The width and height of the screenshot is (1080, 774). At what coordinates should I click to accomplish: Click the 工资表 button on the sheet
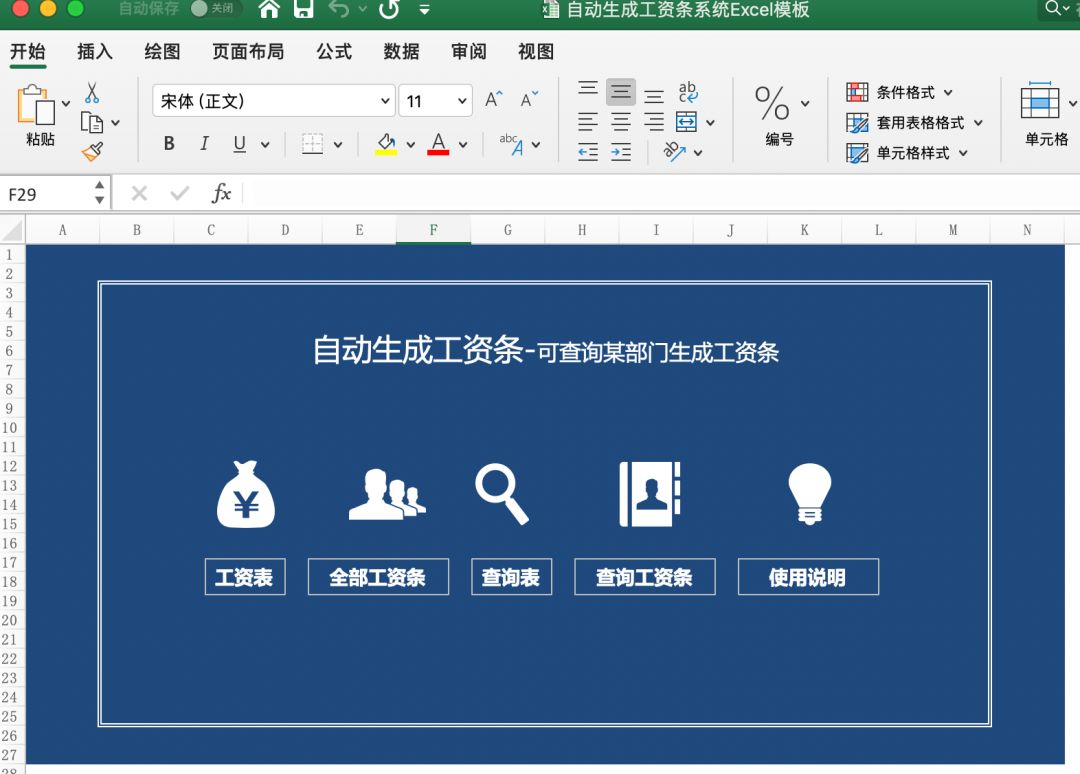pos(244,576)
